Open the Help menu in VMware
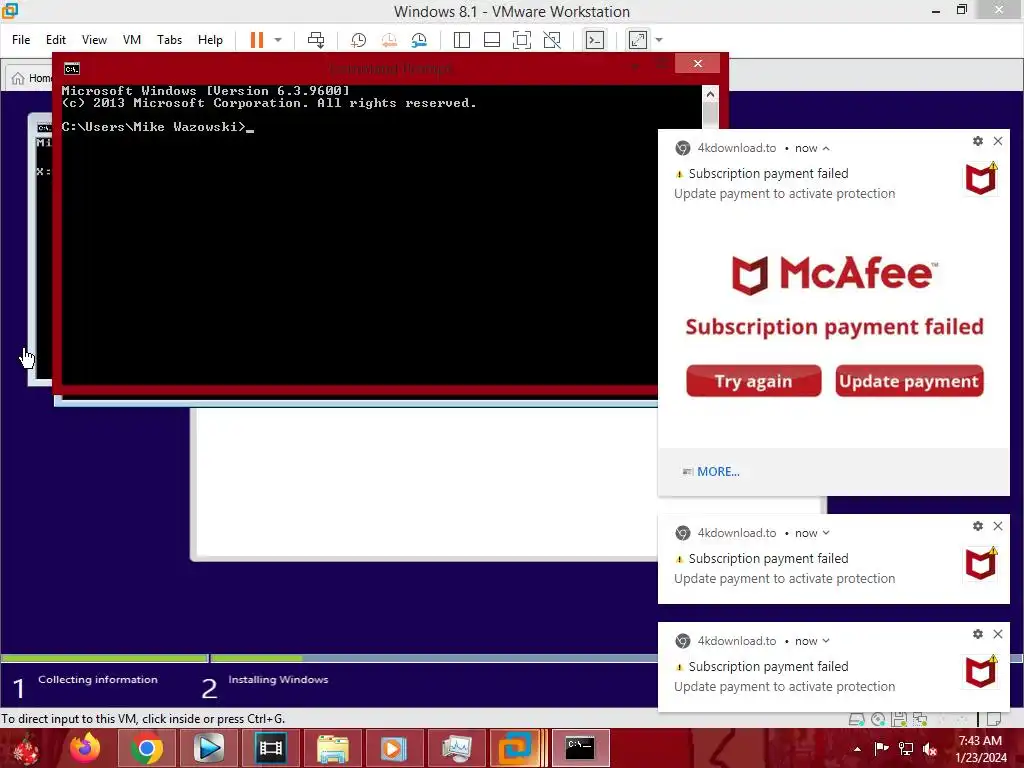Image resolution: width=1024 pixels, height=768 pixels. 210,40
